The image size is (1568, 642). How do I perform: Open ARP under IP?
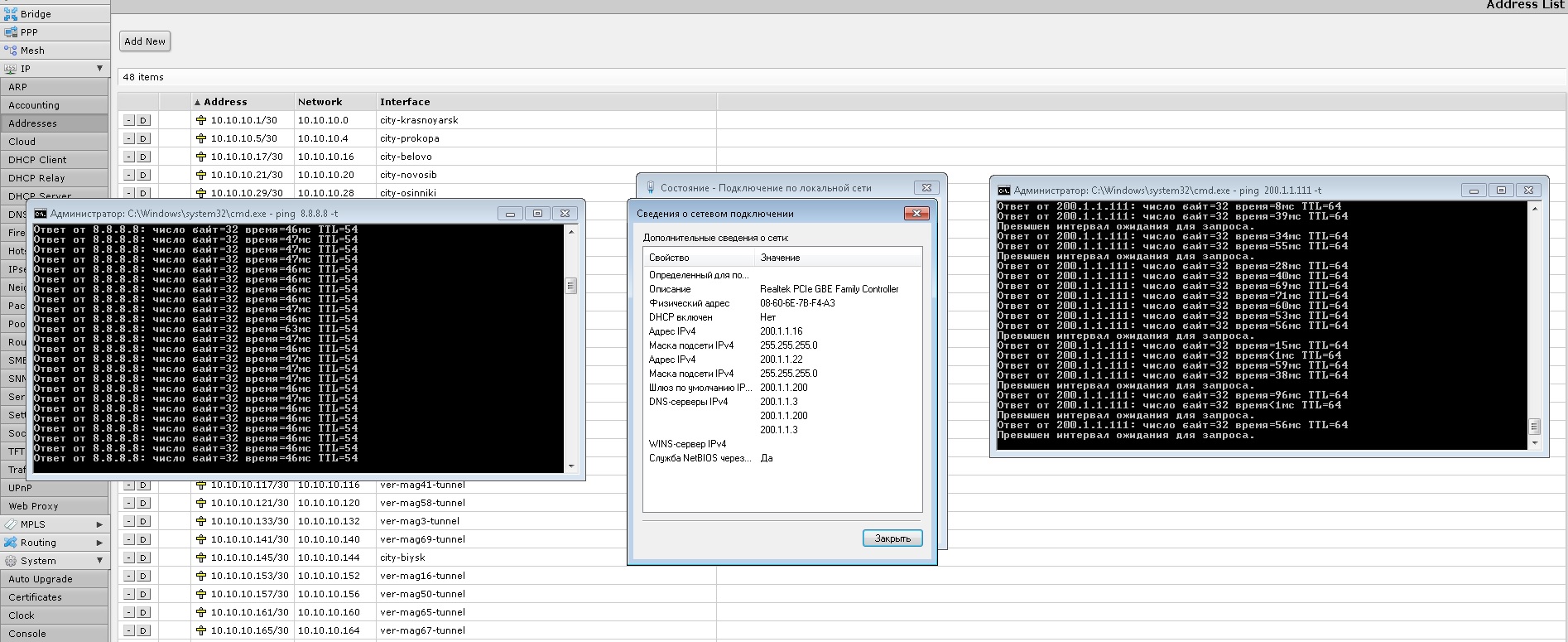pos(54,87)
